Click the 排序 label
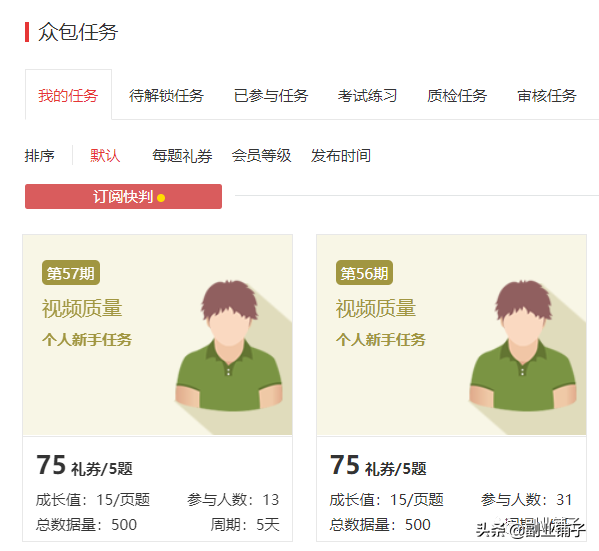 coord(40,156)
